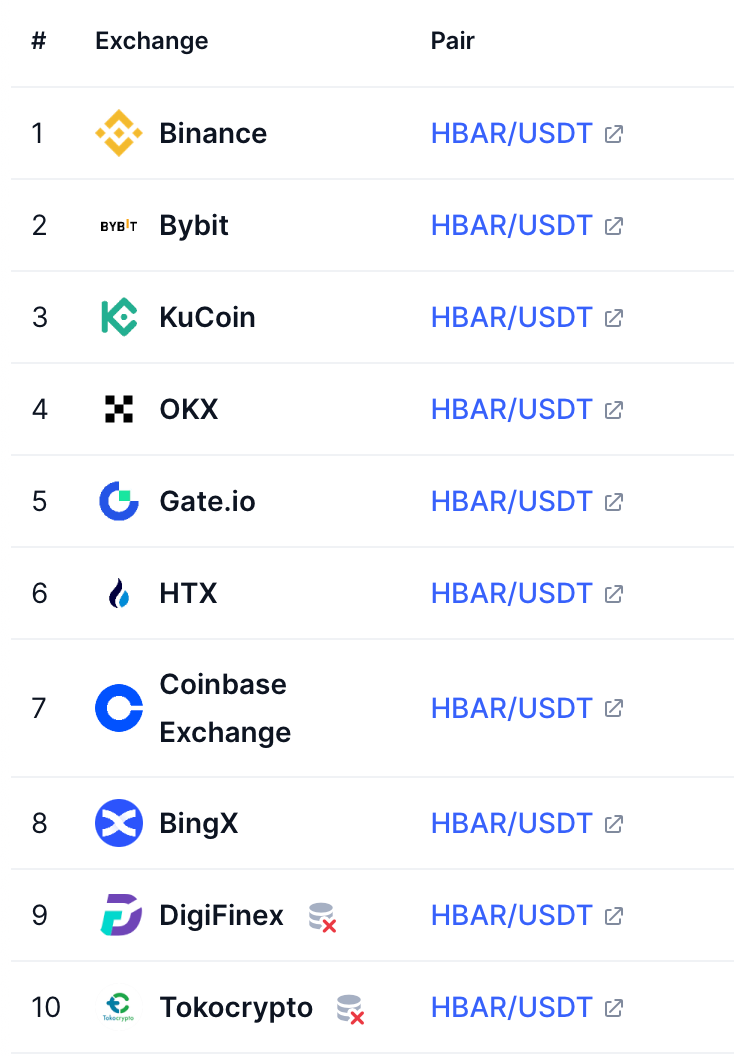Sort by the Pair column header
The height and width of the screenshot is (1056, 734).
tap(452, 41)
